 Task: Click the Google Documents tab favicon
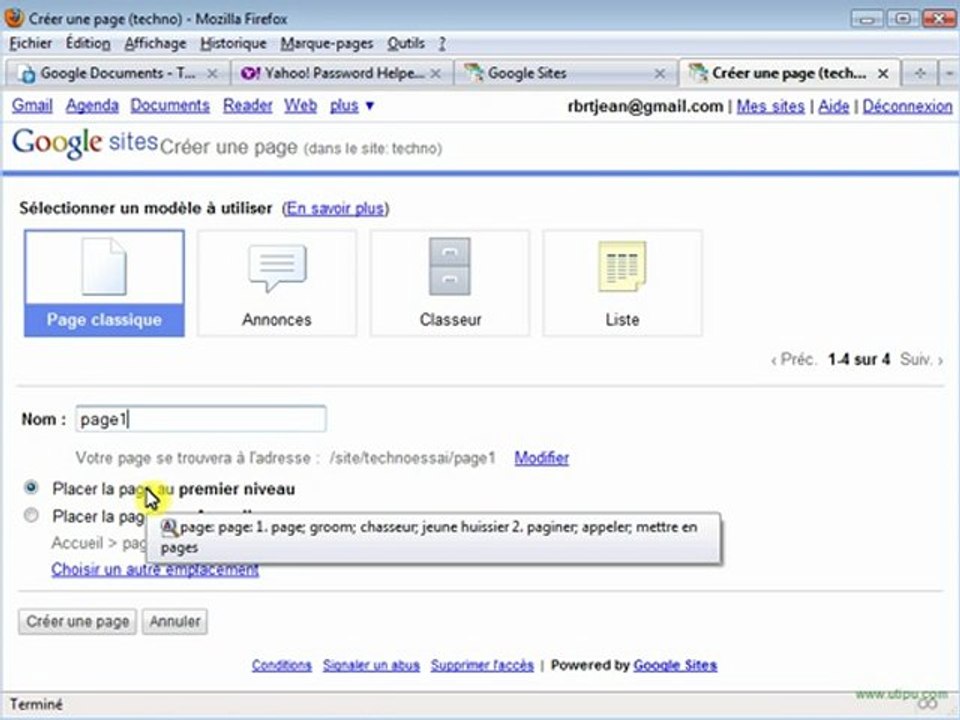coord(27,73)
